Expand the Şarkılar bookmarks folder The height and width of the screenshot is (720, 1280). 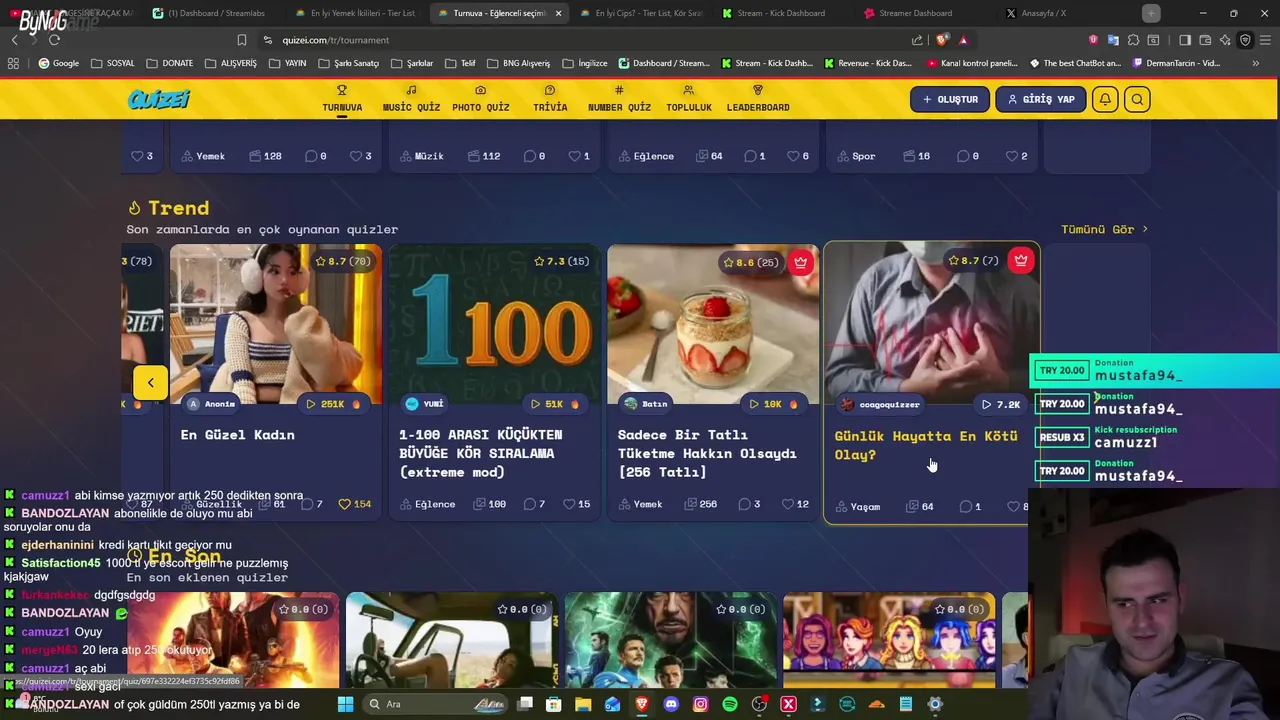[x=411, y=63]
